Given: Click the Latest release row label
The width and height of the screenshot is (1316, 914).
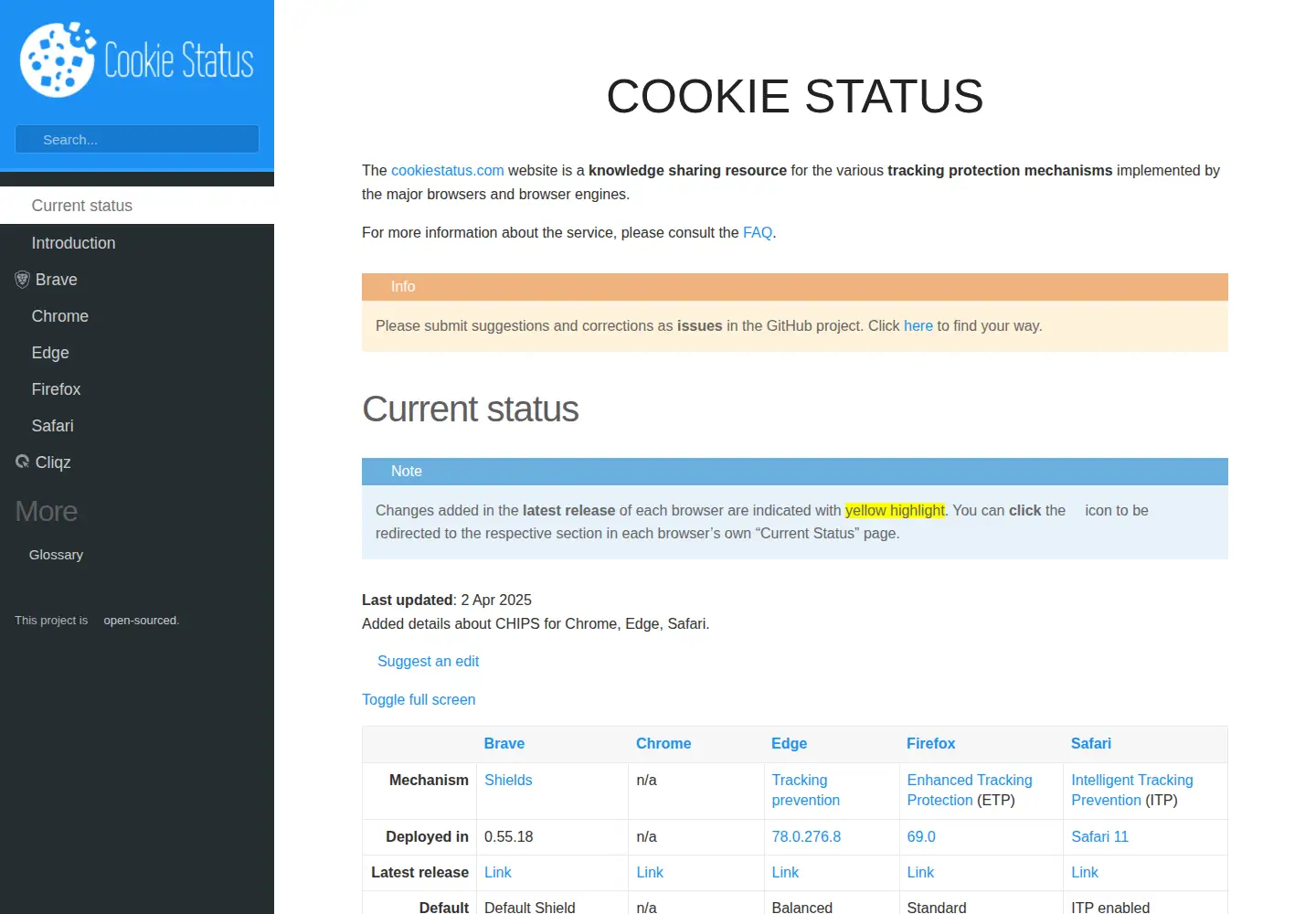Looking at the screenshot, I should 419,872.
